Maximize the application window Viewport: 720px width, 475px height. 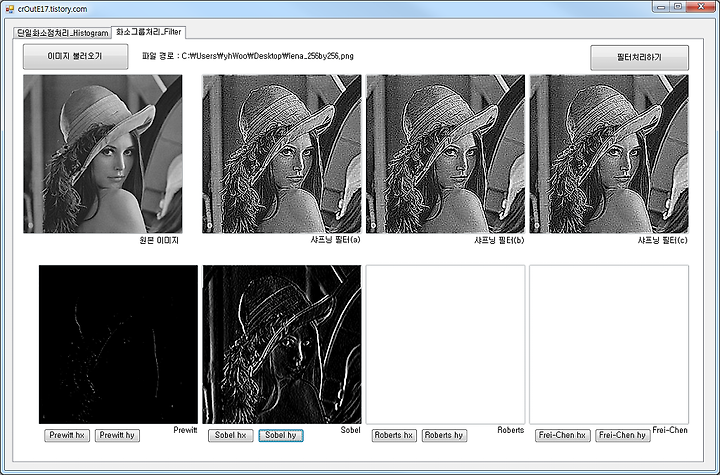[x=678, y=6]
